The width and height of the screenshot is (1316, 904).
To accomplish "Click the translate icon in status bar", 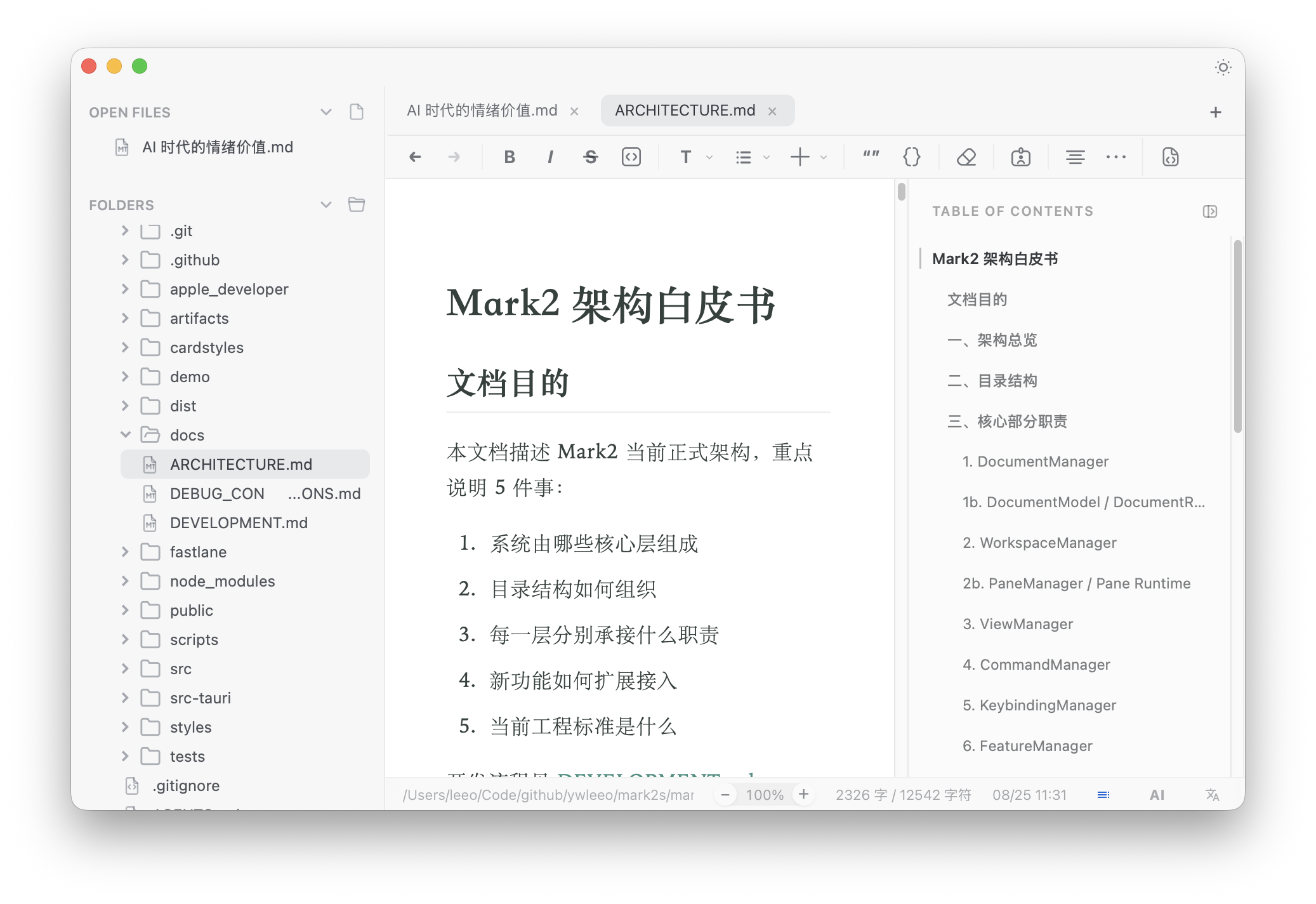I will coord(1213,795).
